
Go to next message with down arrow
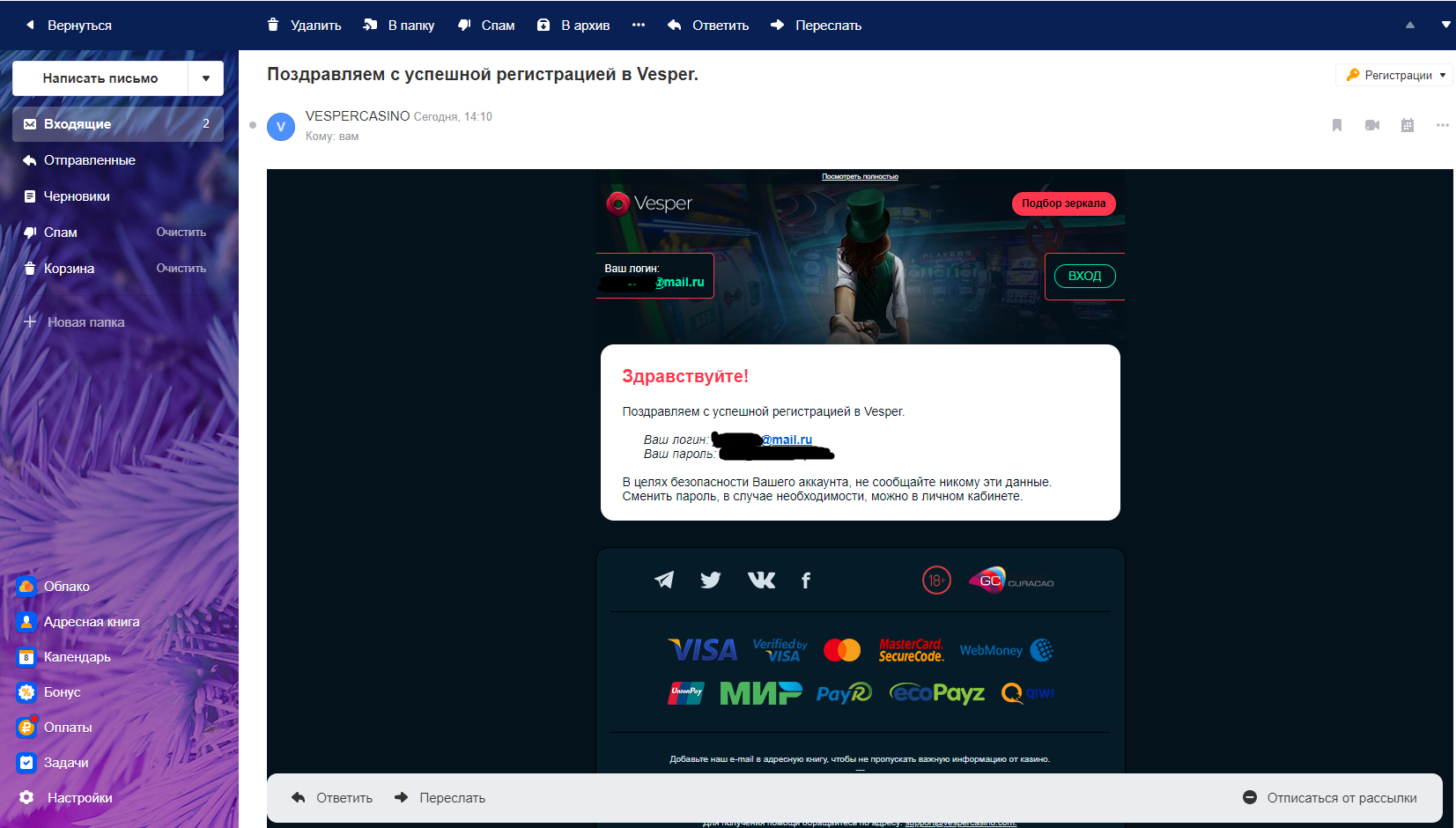pos(1446,26)
